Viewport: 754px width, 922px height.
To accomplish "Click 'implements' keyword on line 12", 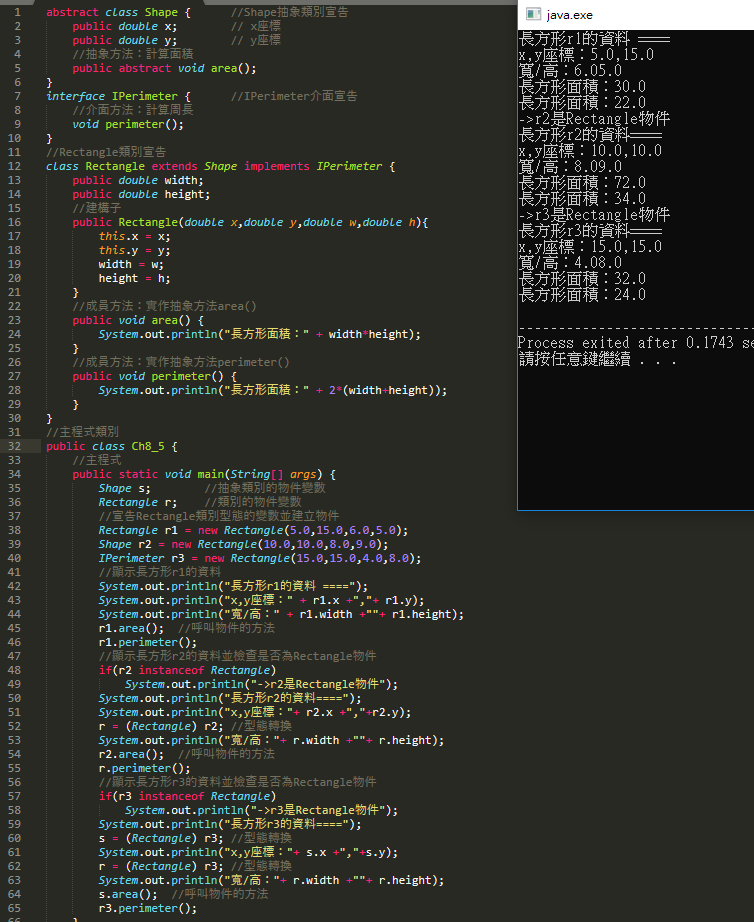I will (276, 166).
